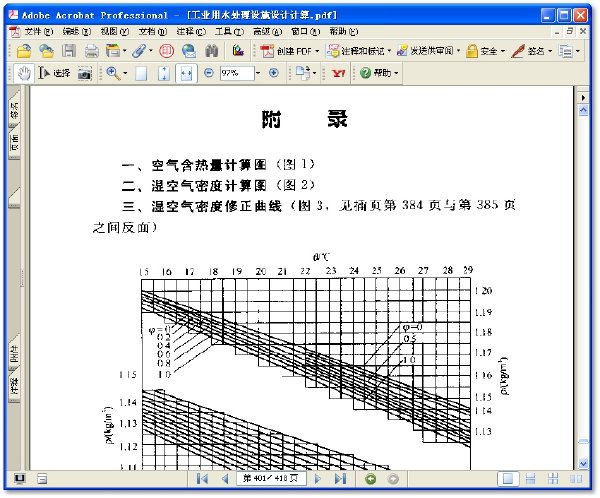This screenshot has height=498, width=600.
Task: Open the 文件 menu
Action: click(38, 31)
